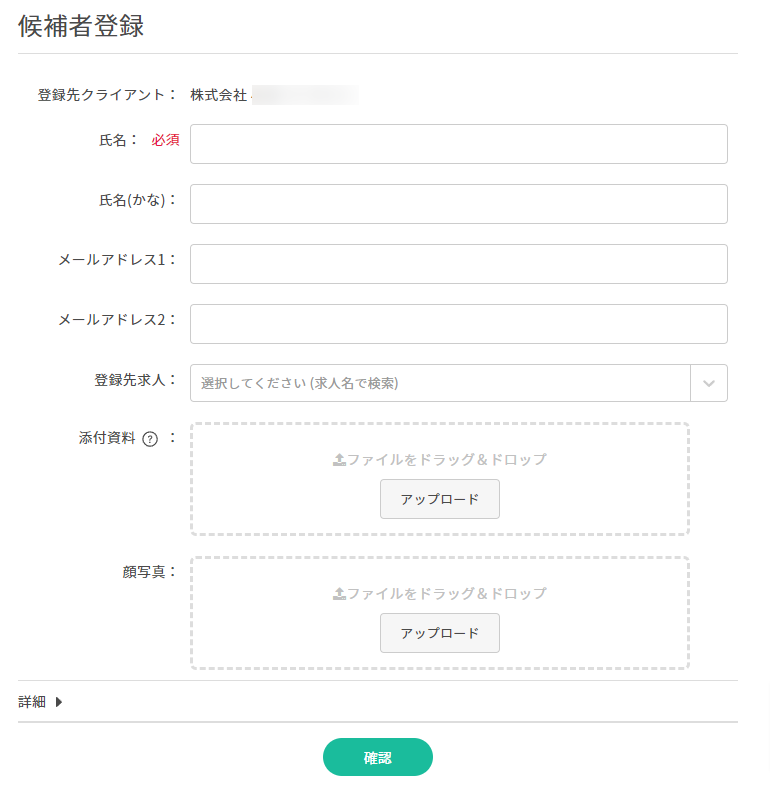Click the メールアドレス1 label
The width and height of the screenshot is (770, 798).
116,260
